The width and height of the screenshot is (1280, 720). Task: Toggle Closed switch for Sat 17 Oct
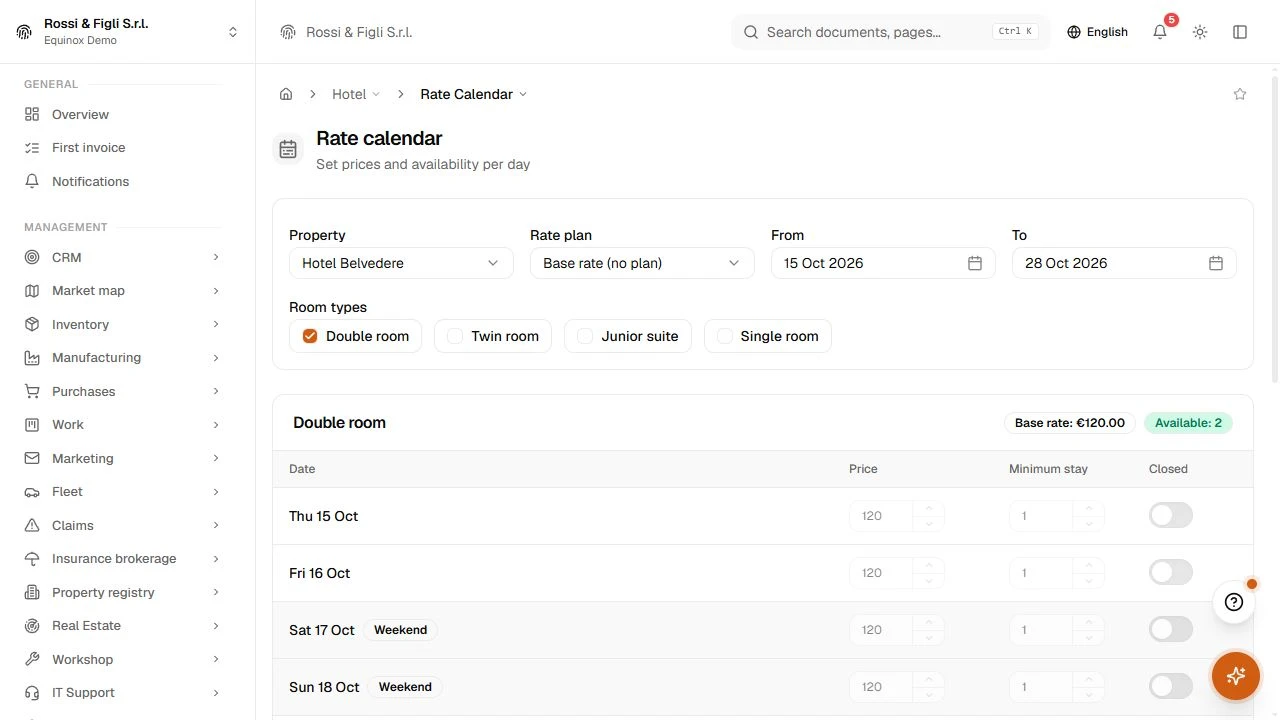pos(1171,629)
